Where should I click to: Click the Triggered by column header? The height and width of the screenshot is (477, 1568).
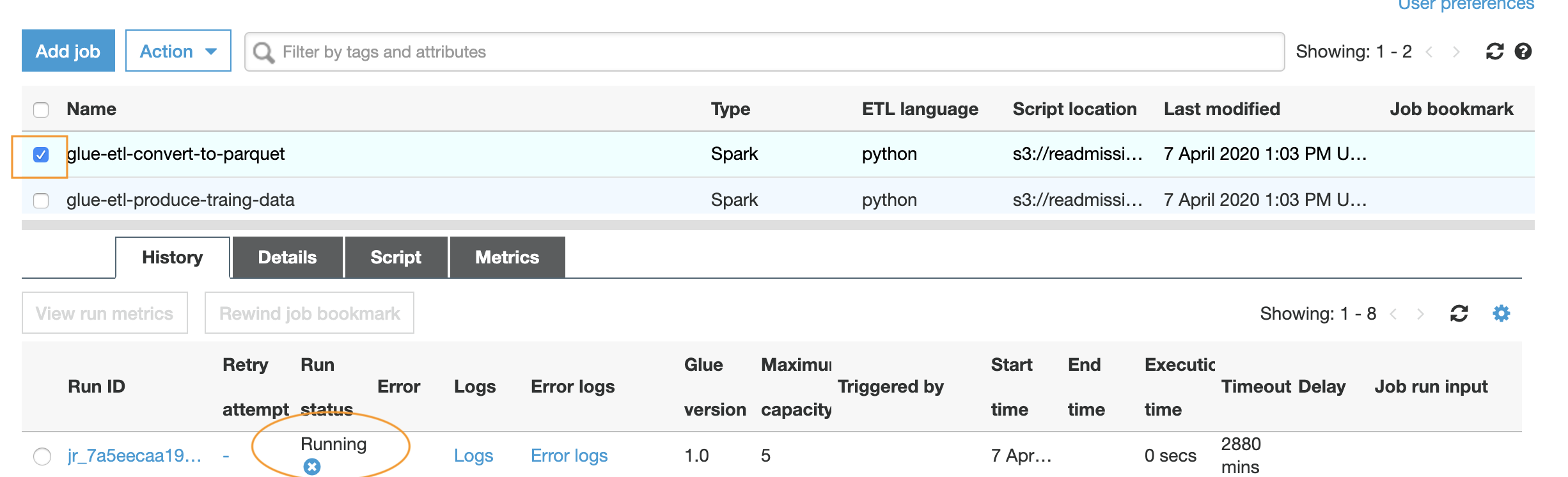(x=890, y=387)
